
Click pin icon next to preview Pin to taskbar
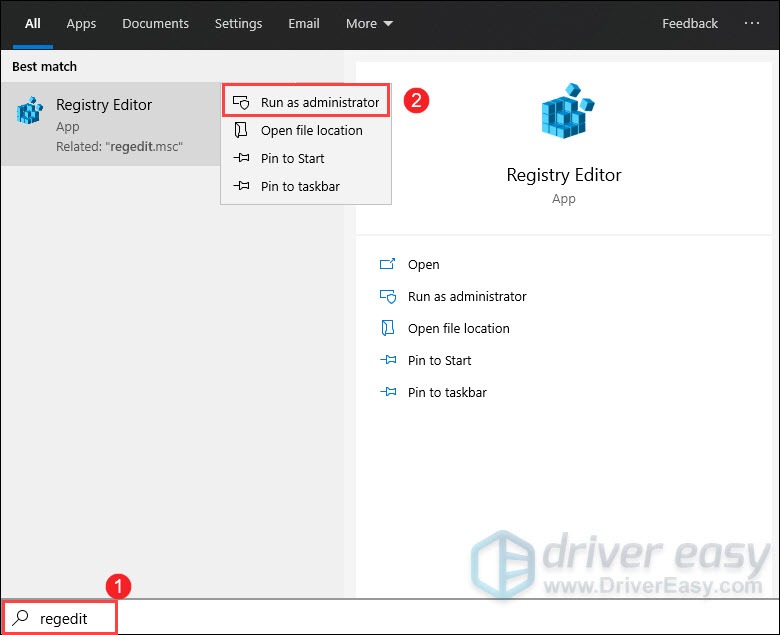[x=388, y=392]
